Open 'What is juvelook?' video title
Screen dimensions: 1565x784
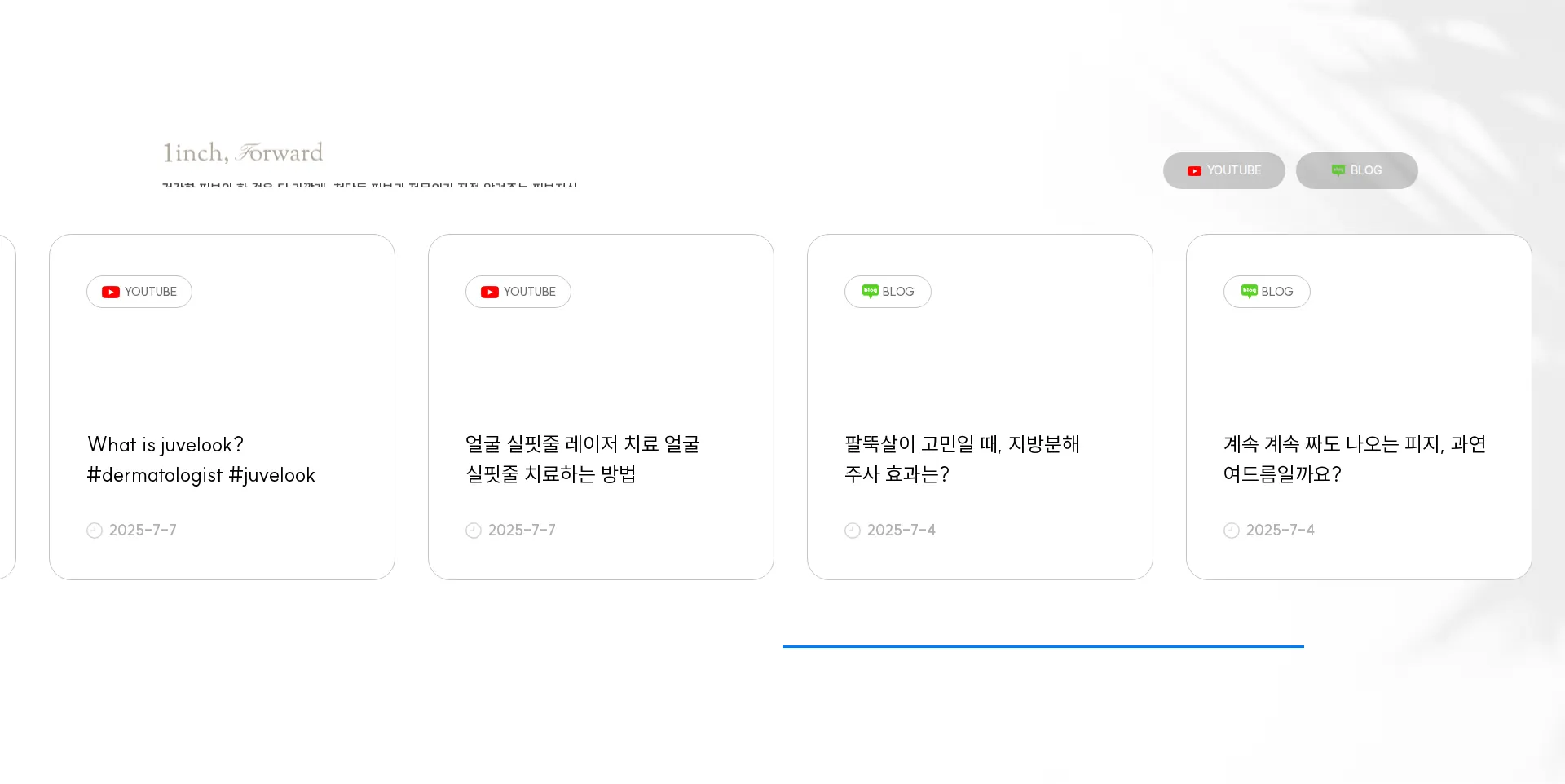(201, 460)
